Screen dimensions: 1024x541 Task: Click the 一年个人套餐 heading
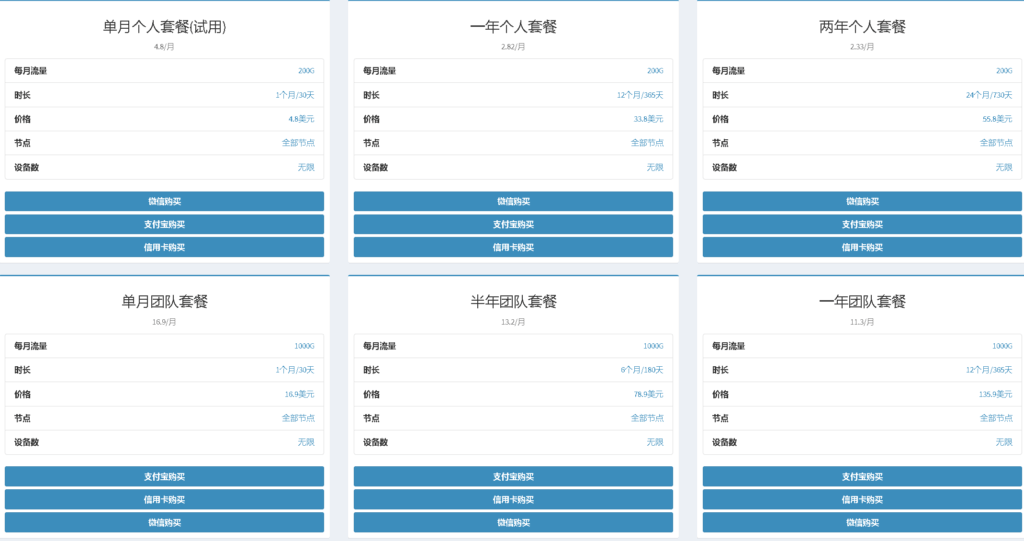coord(513,27)
